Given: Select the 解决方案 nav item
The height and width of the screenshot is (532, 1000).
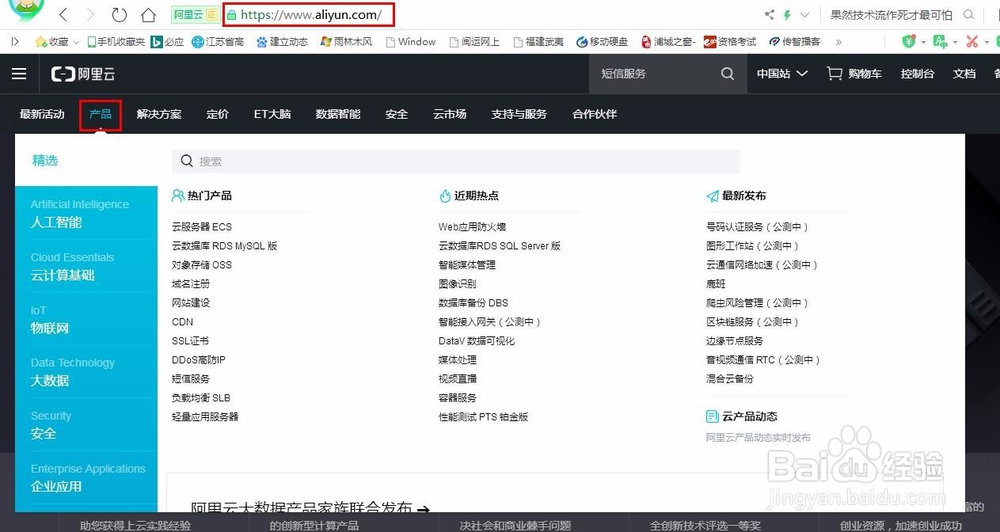Looking at the screenshot, I should (x=159, y=114).
